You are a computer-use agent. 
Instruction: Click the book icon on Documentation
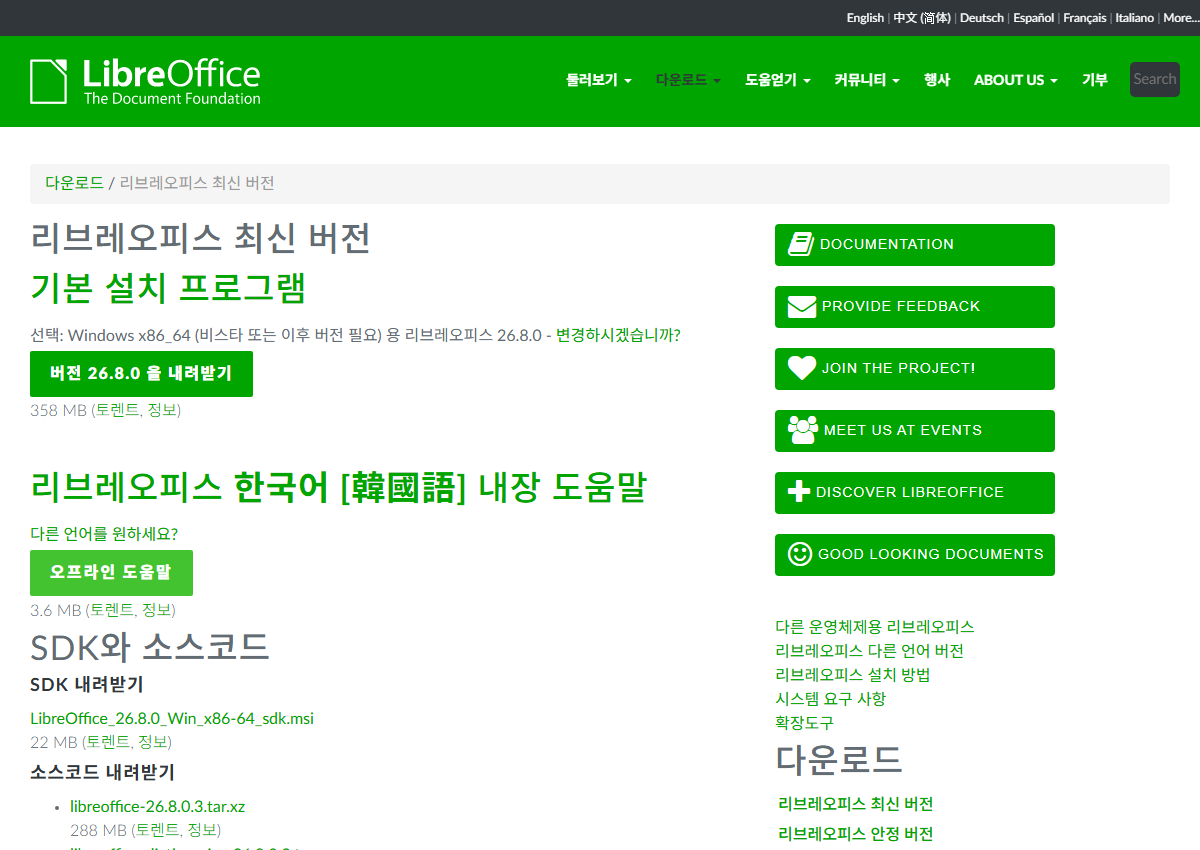pyautogui.click(x=800, y=244)
